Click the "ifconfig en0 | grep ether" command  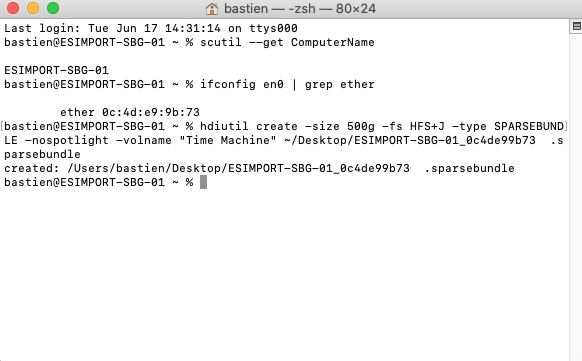287,85
